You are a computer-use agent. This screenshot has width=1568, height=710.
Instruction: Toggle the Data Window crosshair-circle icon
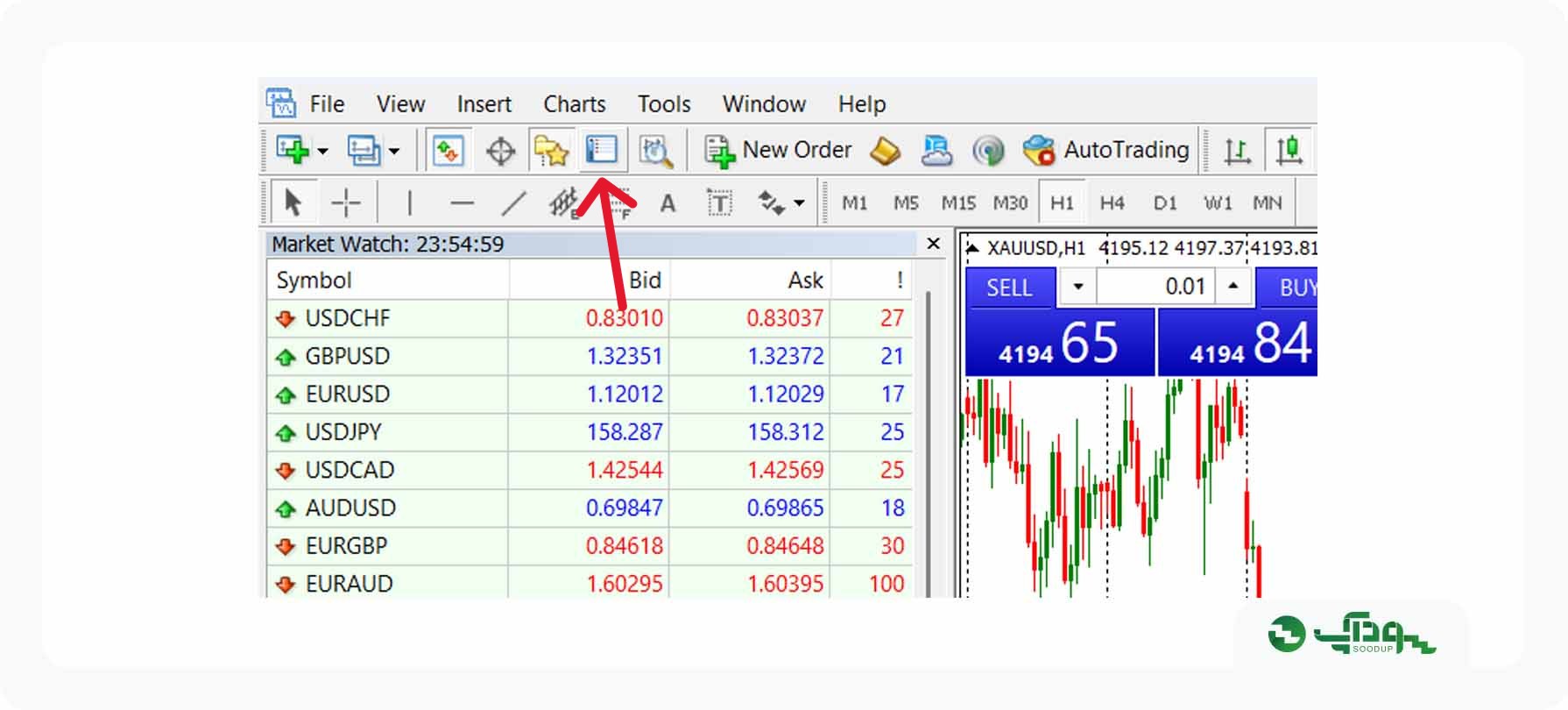(500, 151)
